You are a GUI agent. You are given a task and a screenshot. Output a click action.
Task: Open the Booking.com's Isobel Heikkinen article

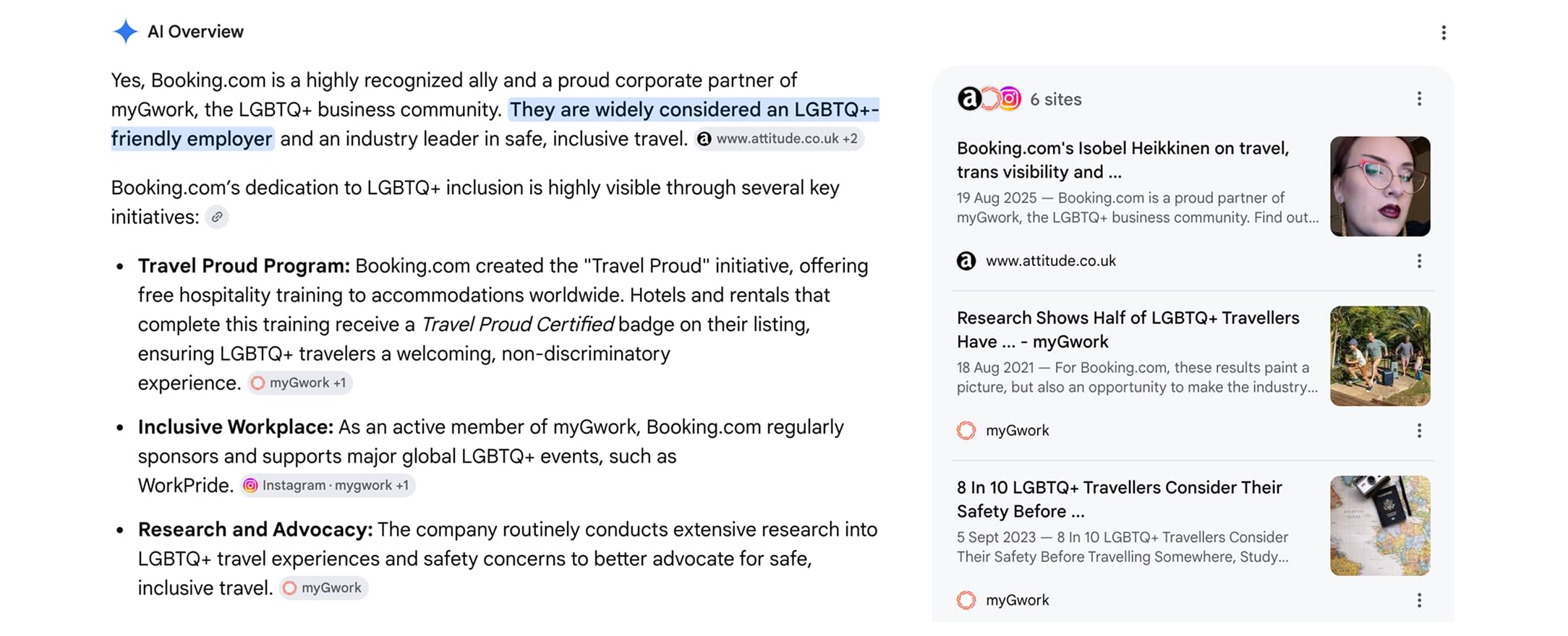(x=1122, y=160)
